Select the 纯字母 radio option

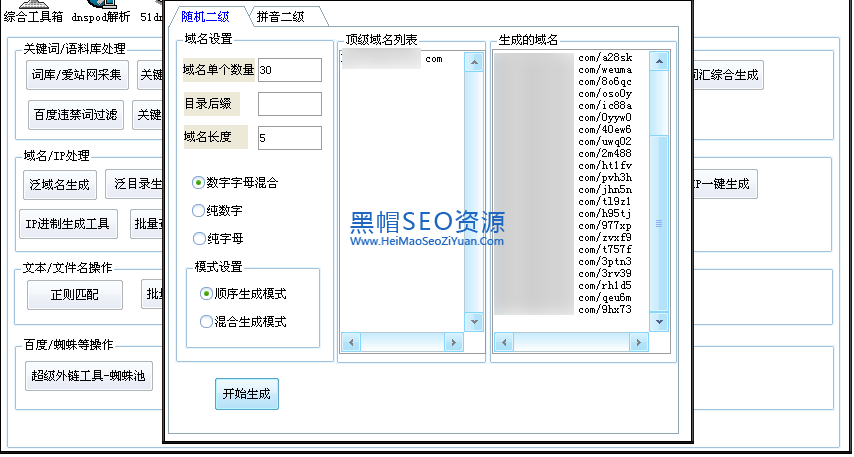click(x=199, y=239)
